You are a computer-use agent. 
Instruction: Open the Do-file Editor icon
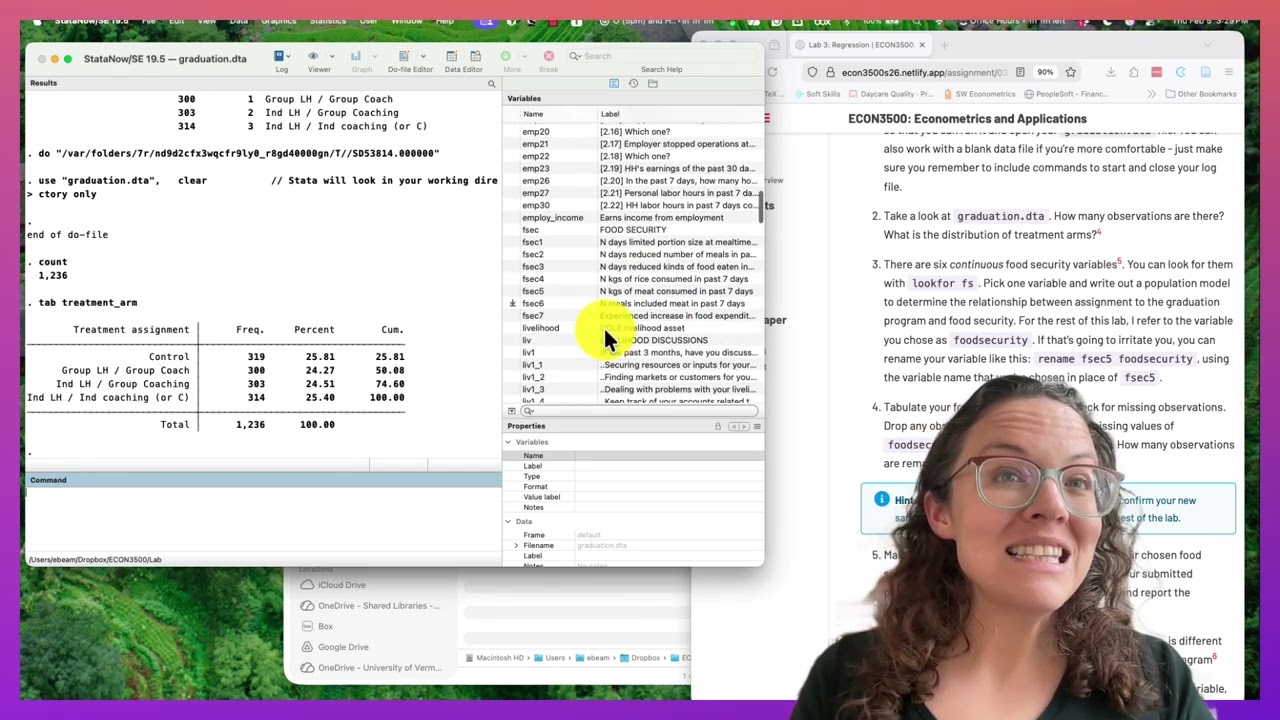(x=404, y=56)
